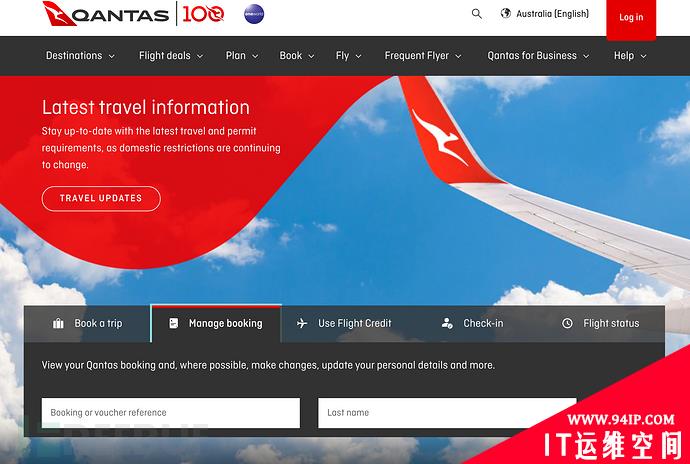Click the Booking or voucher reference field
The image size is (690, 464).
click(x=171, y=413)
